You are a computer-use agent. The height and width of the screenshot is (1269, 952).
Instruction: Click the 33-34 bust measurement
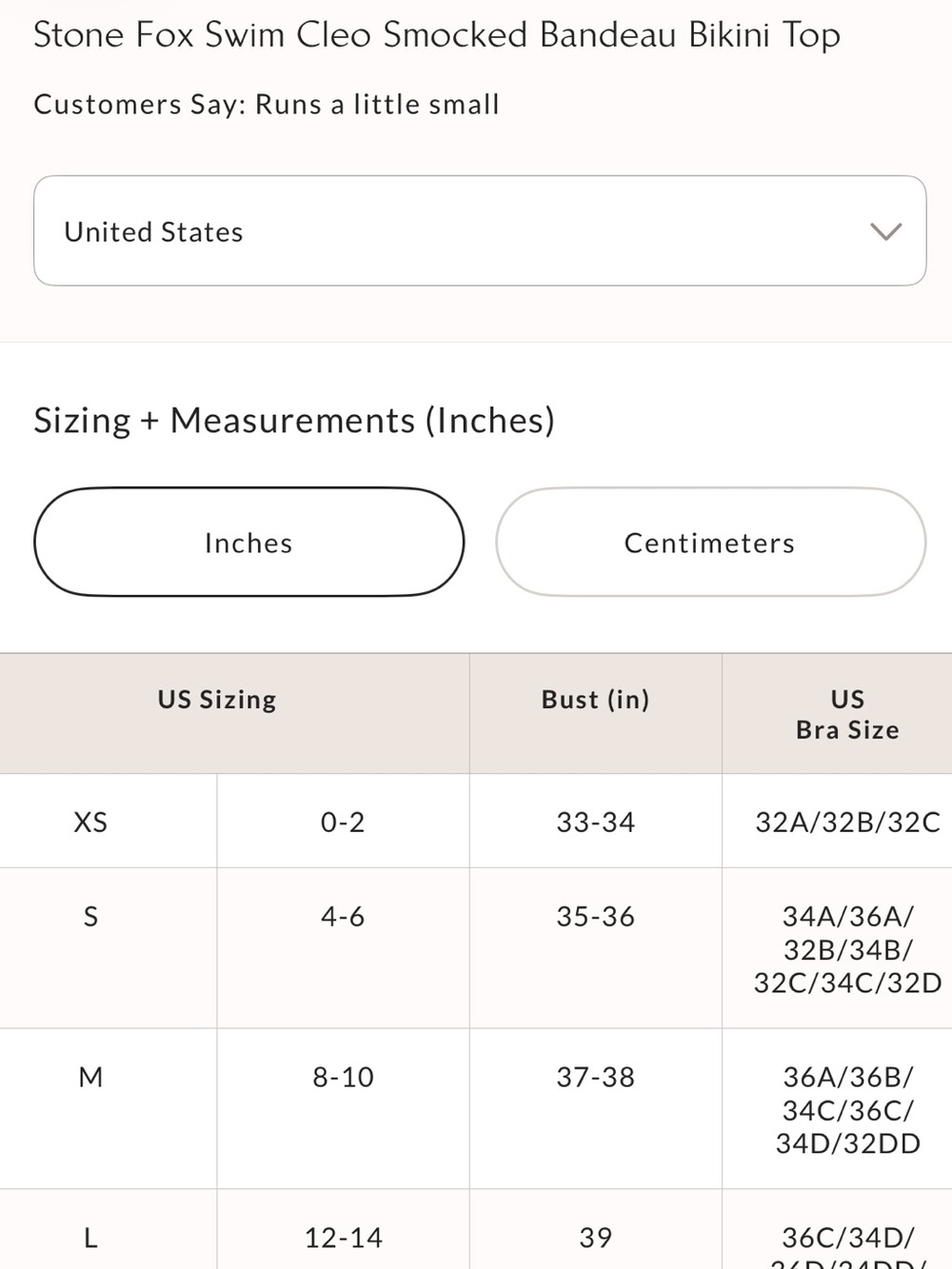pyautogui.click(x=595, y=822)
